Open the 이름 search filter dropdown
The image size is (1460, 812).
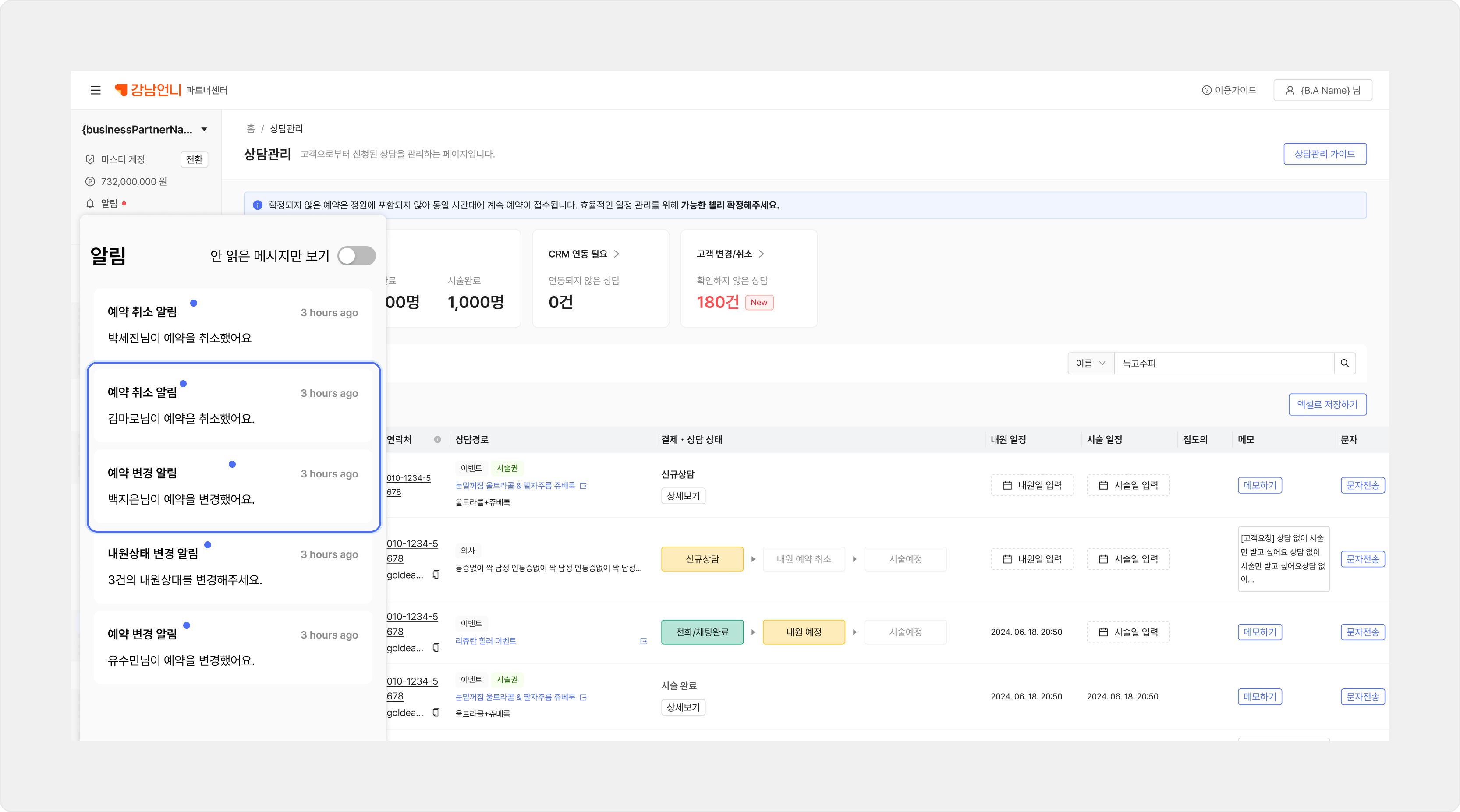tap(1091, 363)
